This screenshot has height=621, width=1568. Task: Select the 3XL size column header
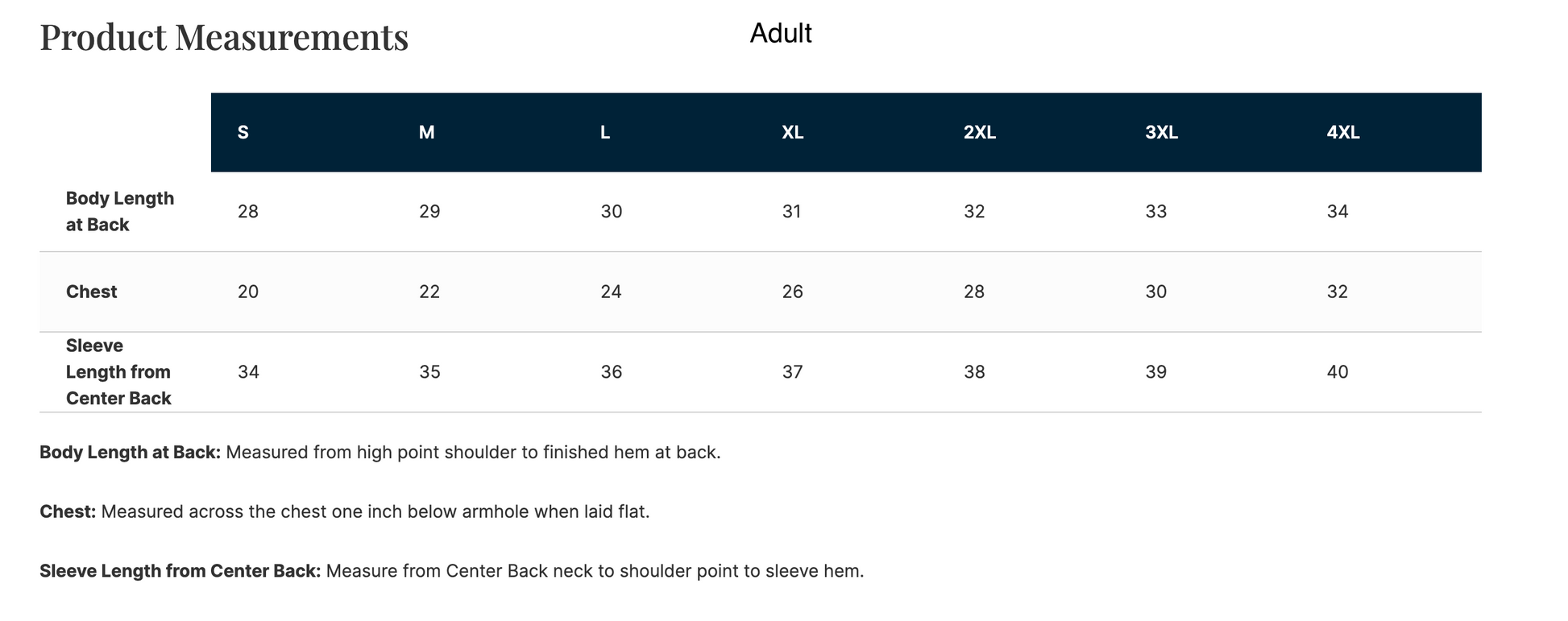point(1161,133)
